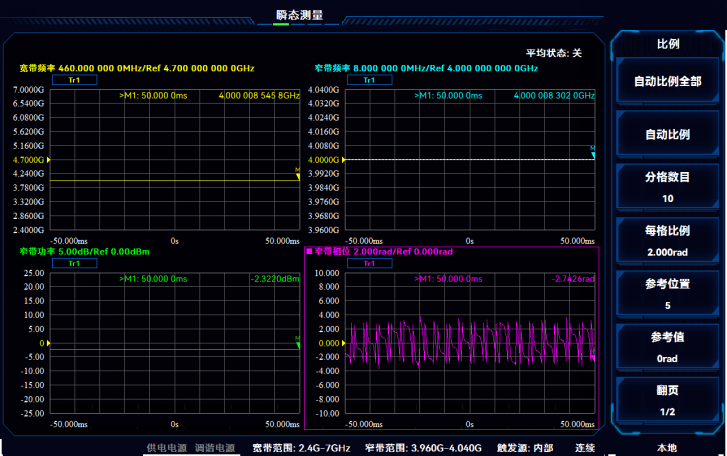Screen dimensions: 727x456
Task: Click the 3.9600G axis label
Action: pyautogui.click(x=324, y=230)
